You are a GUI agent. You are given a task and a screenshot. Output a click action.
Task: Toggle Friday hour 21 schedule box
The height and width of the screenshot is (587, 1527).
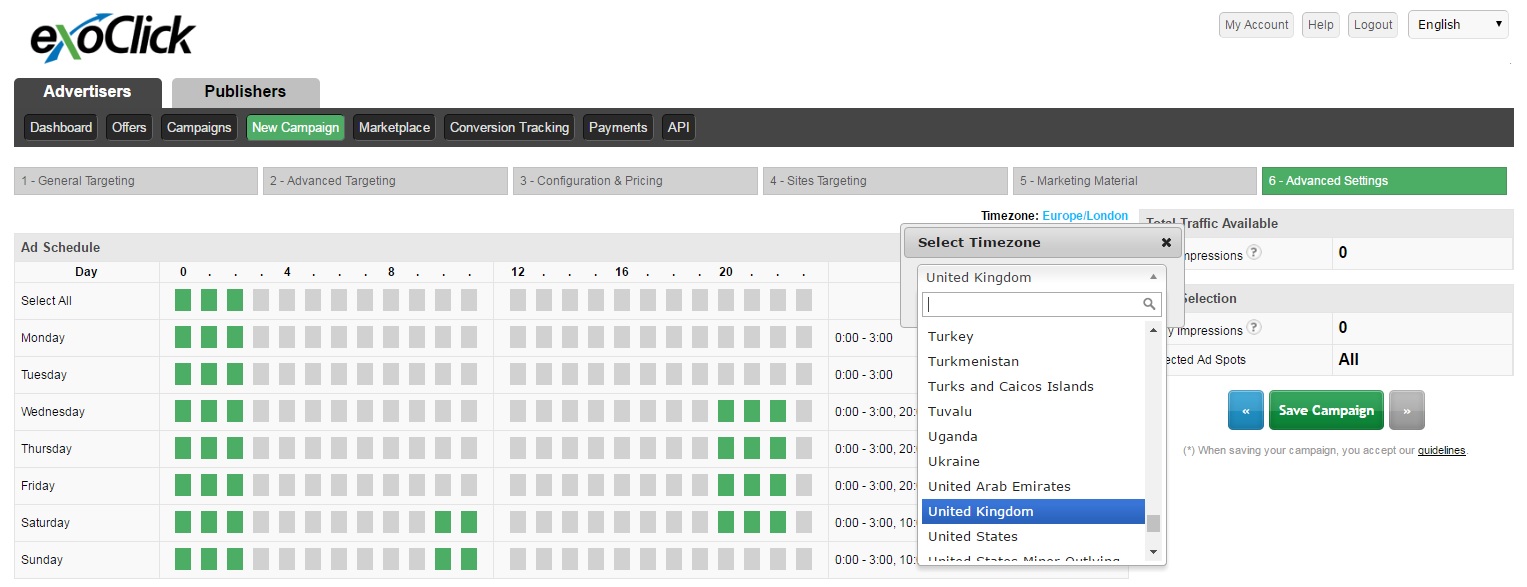[752, 485]
